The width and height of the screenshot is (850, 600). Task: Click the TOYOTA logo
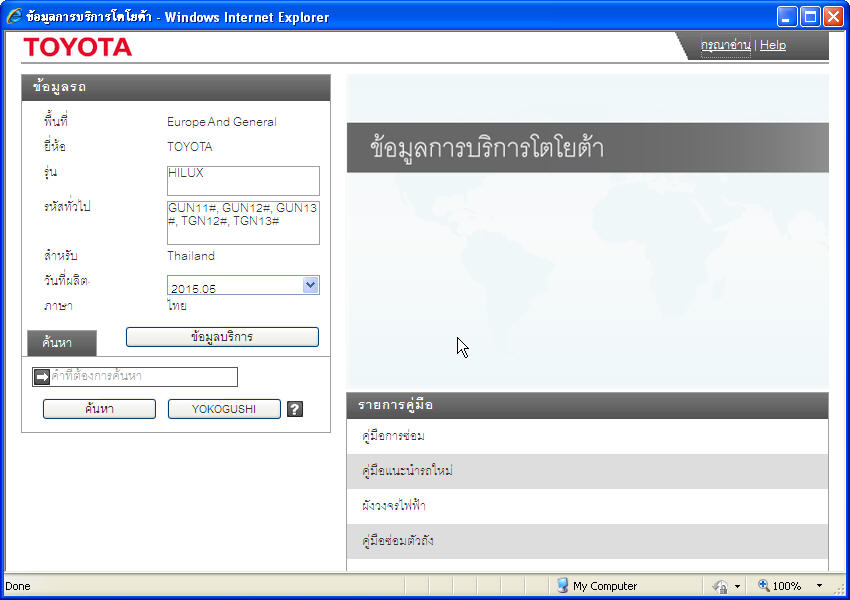(x=78, y=47)
